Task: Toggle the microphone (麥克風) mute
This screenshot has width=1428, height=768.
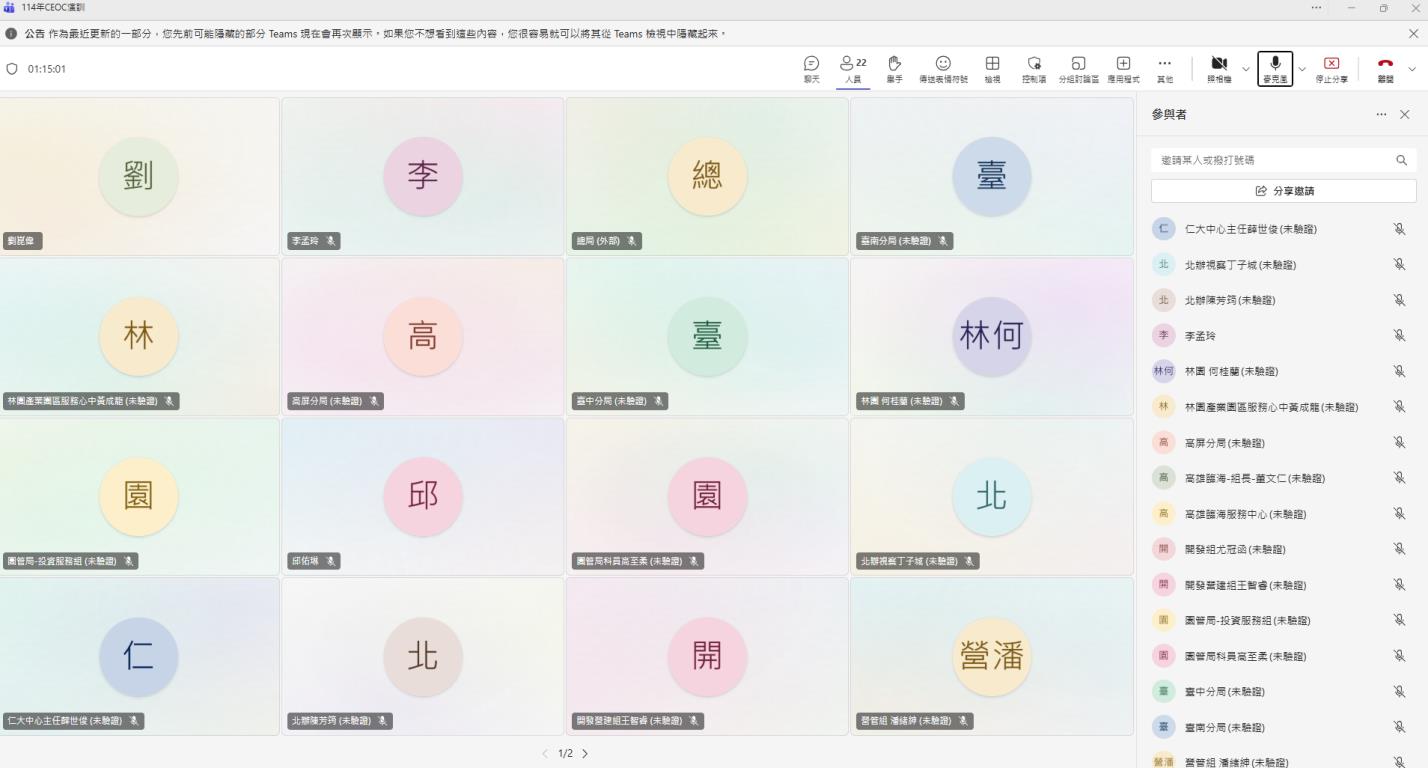Action: [x=1275, y=68]
